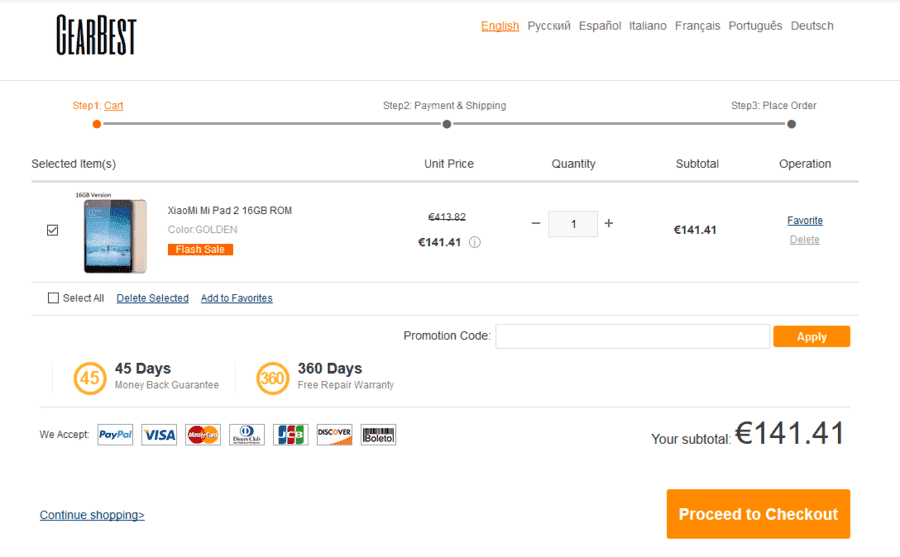Image resolution: width=900 pixels, height=557 pixels.
Task: Click the Color:GOLDEN text
Action: point(203,230)
